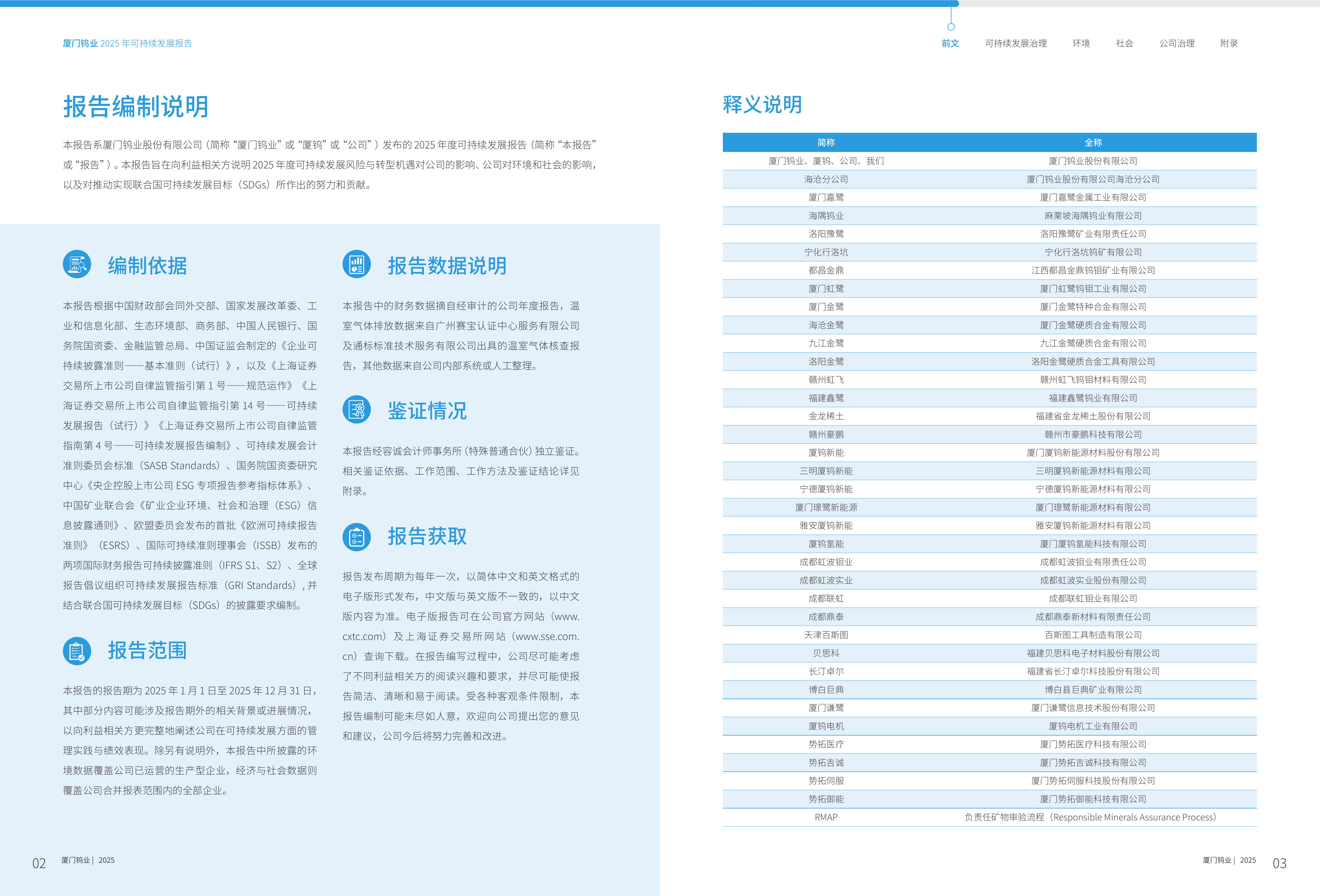Viewport: 1320px width, 896px height.
Task: Select the 厦门虹鹭钨钼工业有限公司 cell
Action: (x=1093, y=289)
